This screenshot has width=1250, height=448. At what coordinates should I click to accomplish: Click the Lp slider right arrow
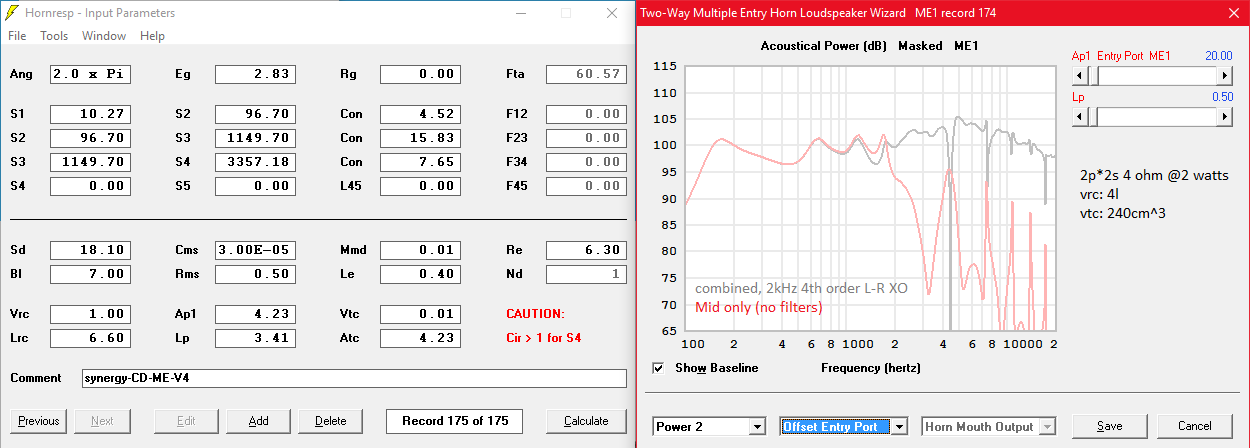pyautogui.click(x=1224, y=116)
